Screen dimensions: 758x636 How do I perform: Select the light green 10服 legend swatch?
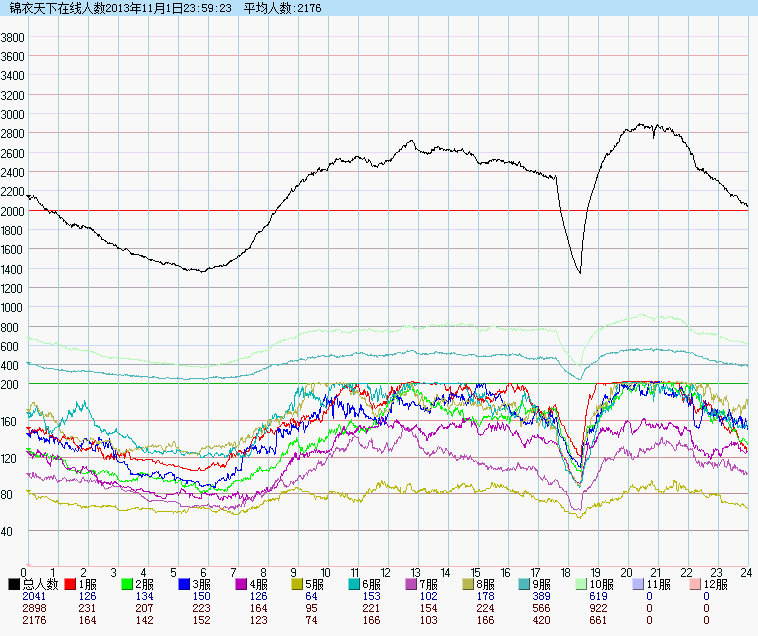[584, 583]
